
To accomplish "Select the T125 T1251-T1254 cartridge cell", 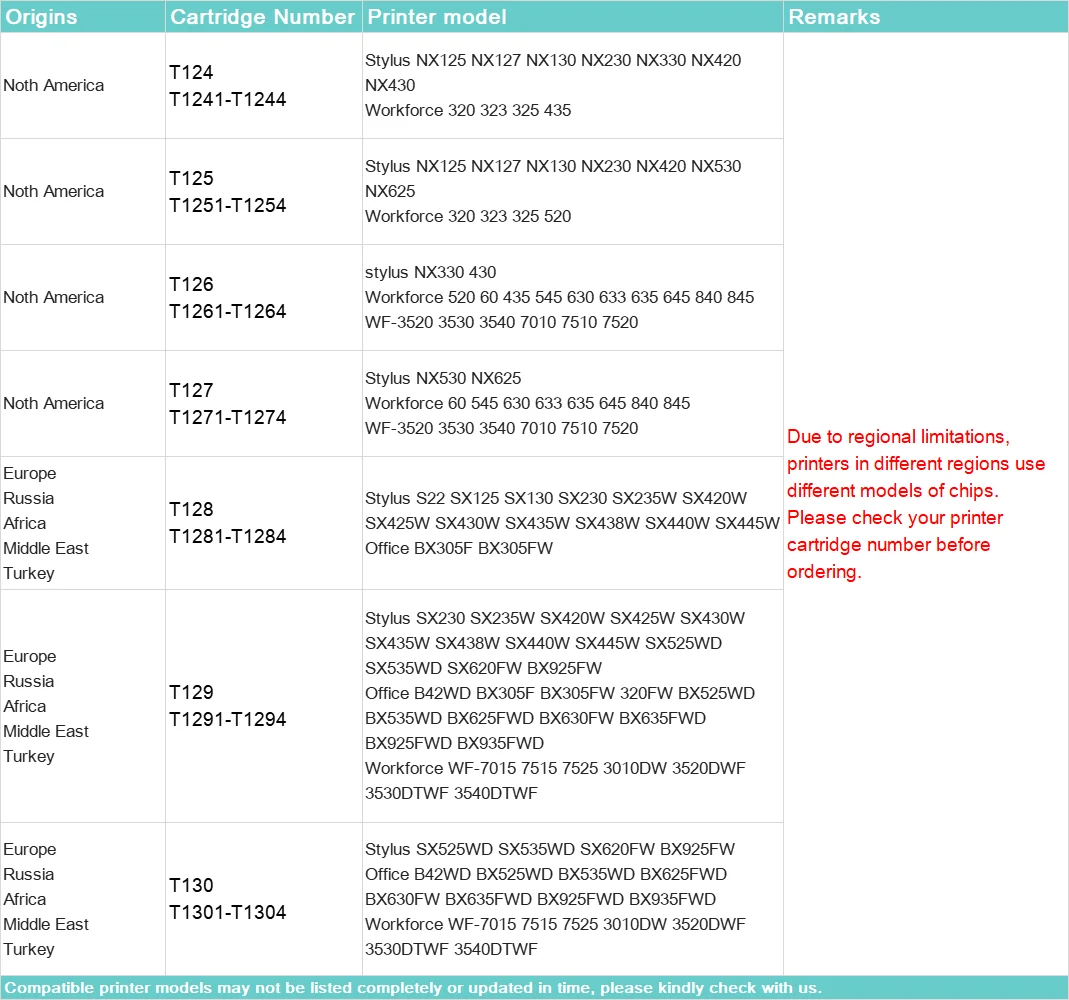I will click(263, 192).
